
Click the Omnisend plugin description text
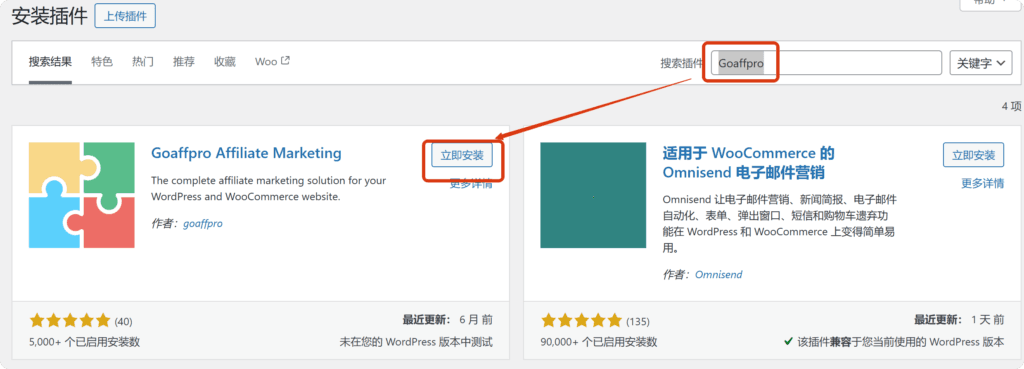pyautogui.click(x=779, y=224)
